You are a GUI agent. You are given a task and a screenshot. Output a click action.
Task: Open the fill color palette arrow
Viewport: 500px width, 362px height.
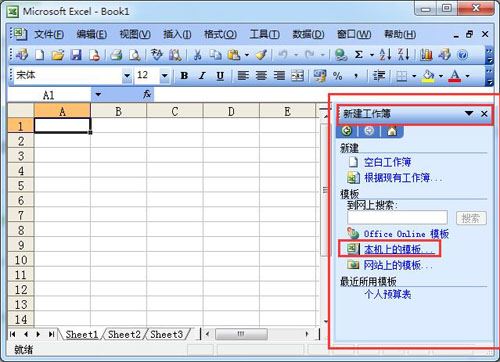tap(441, 76)
